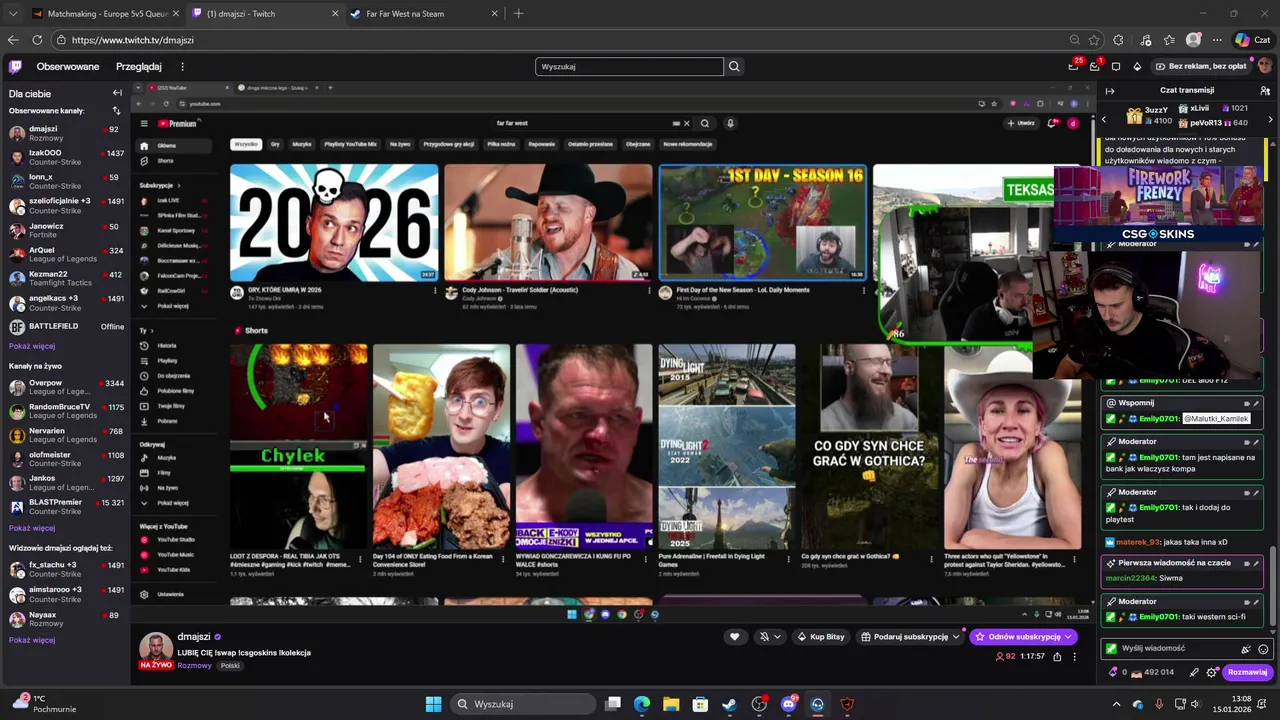Click the chat identity badge in message box
Viewport: 1280px width, 720px height.
(1111, 648)
